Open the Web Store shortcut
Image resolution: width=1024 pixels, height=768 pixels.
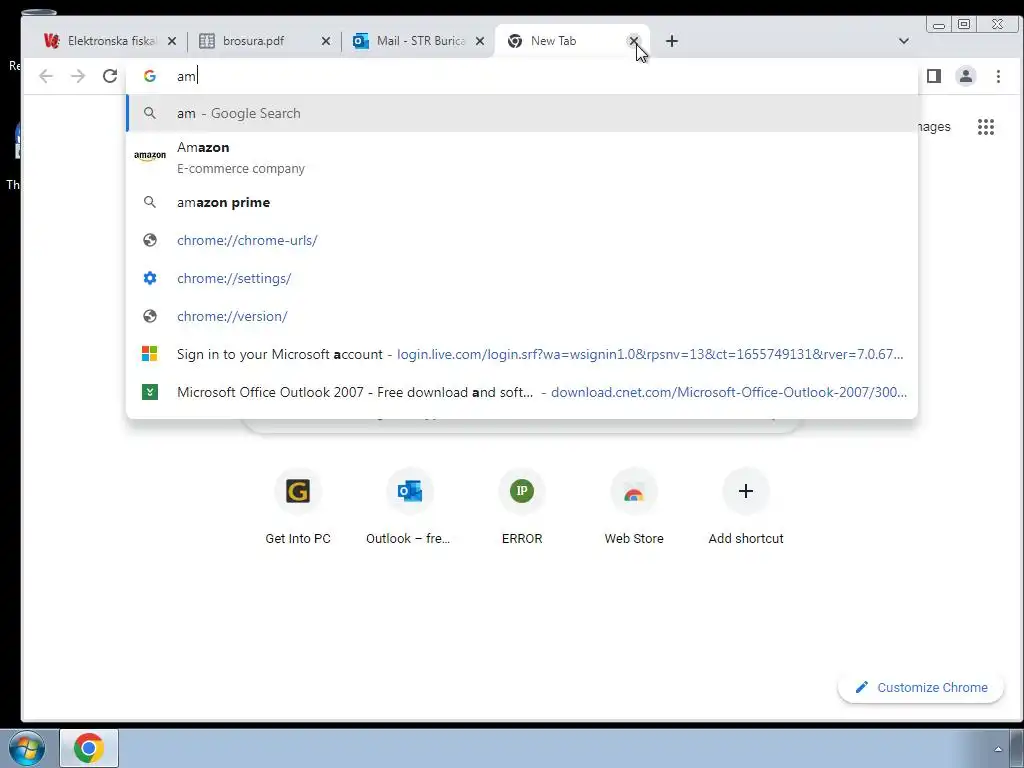633,507
